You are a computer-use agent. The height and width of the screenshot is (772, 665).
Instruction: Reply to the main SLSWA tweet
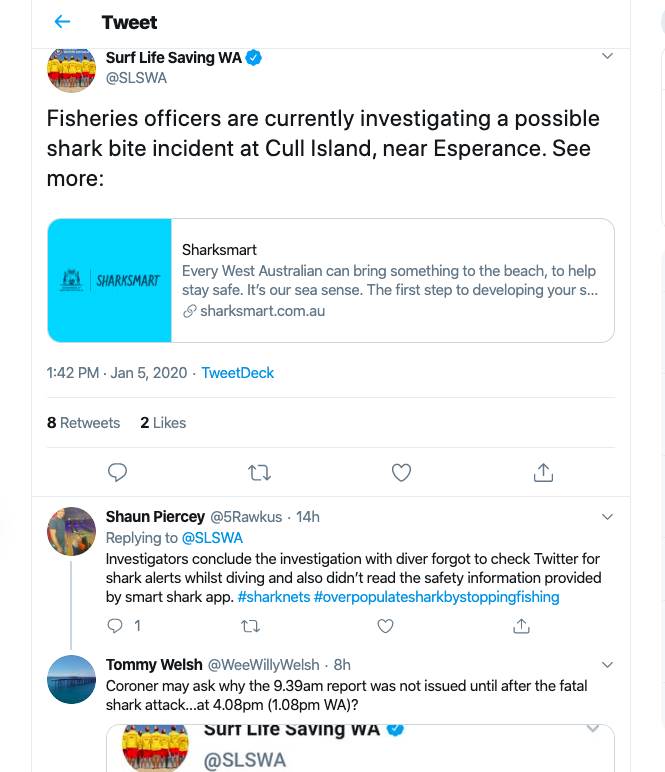117,472
